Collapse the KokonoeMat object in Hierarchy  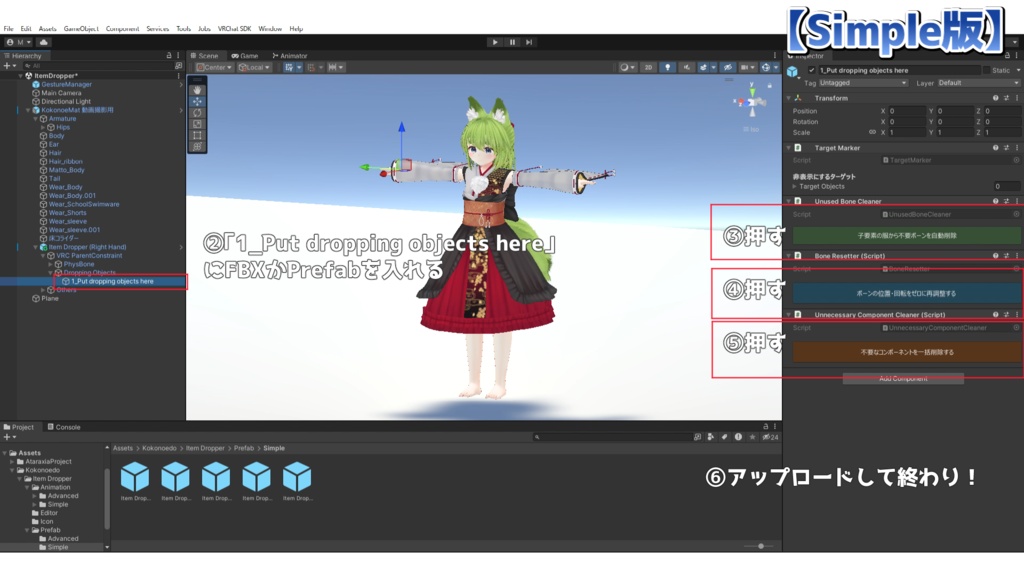28,110
